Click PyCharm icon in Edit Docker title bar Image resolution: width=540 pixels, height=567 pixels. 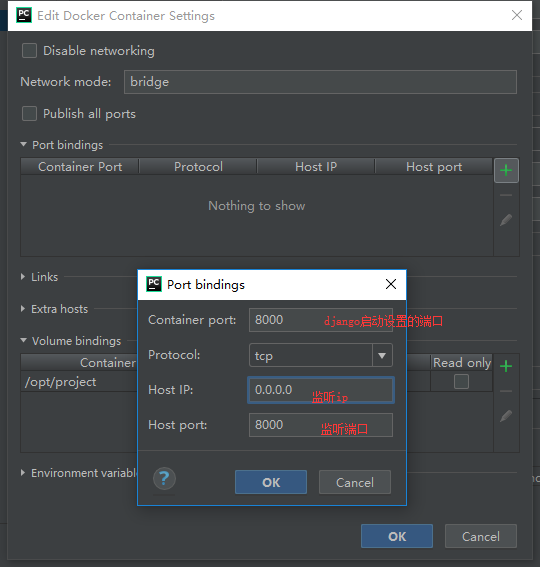click(24, 15)
